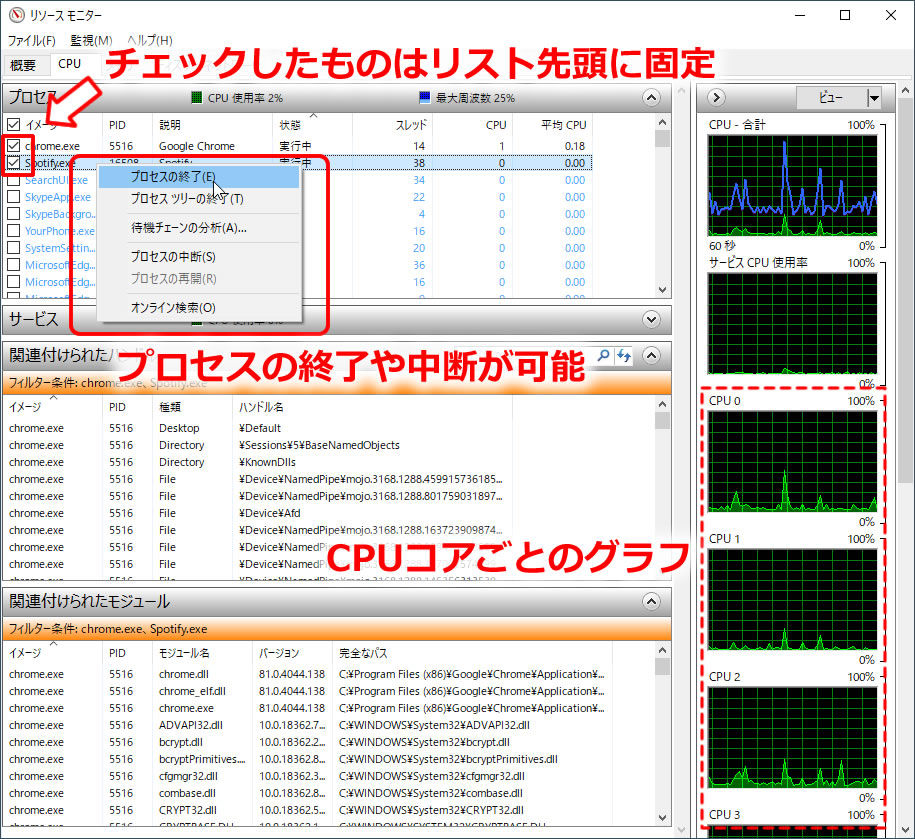
Task: Open the Help menu
Action: [x=150, y=40]
